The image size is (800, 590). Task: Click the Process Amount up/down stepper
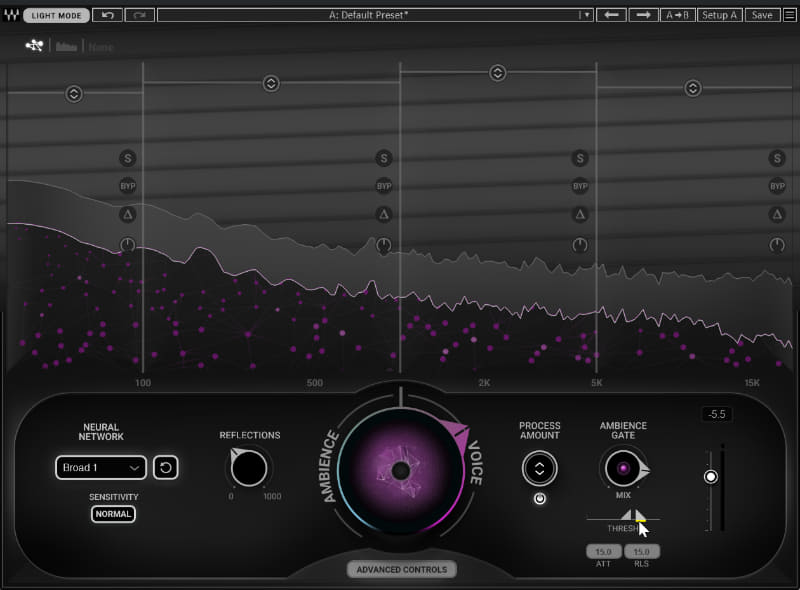pos(539,468)
